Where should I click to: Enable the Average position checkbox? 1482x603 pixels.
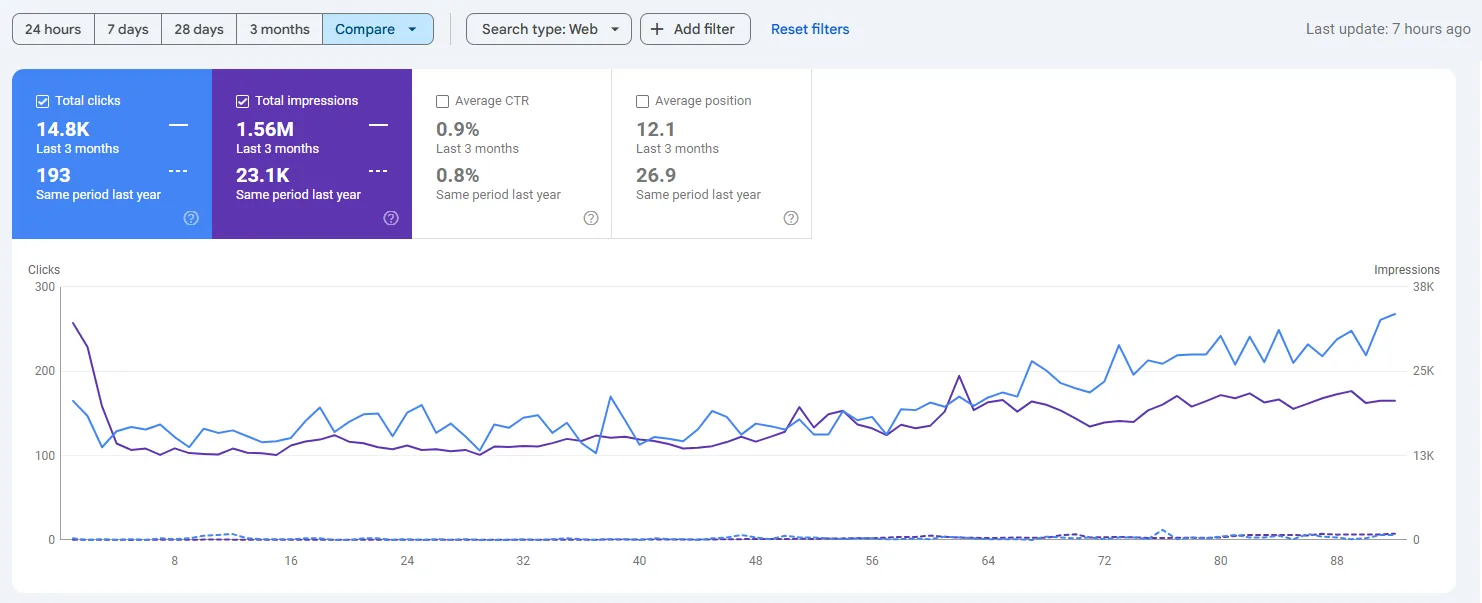643,101
